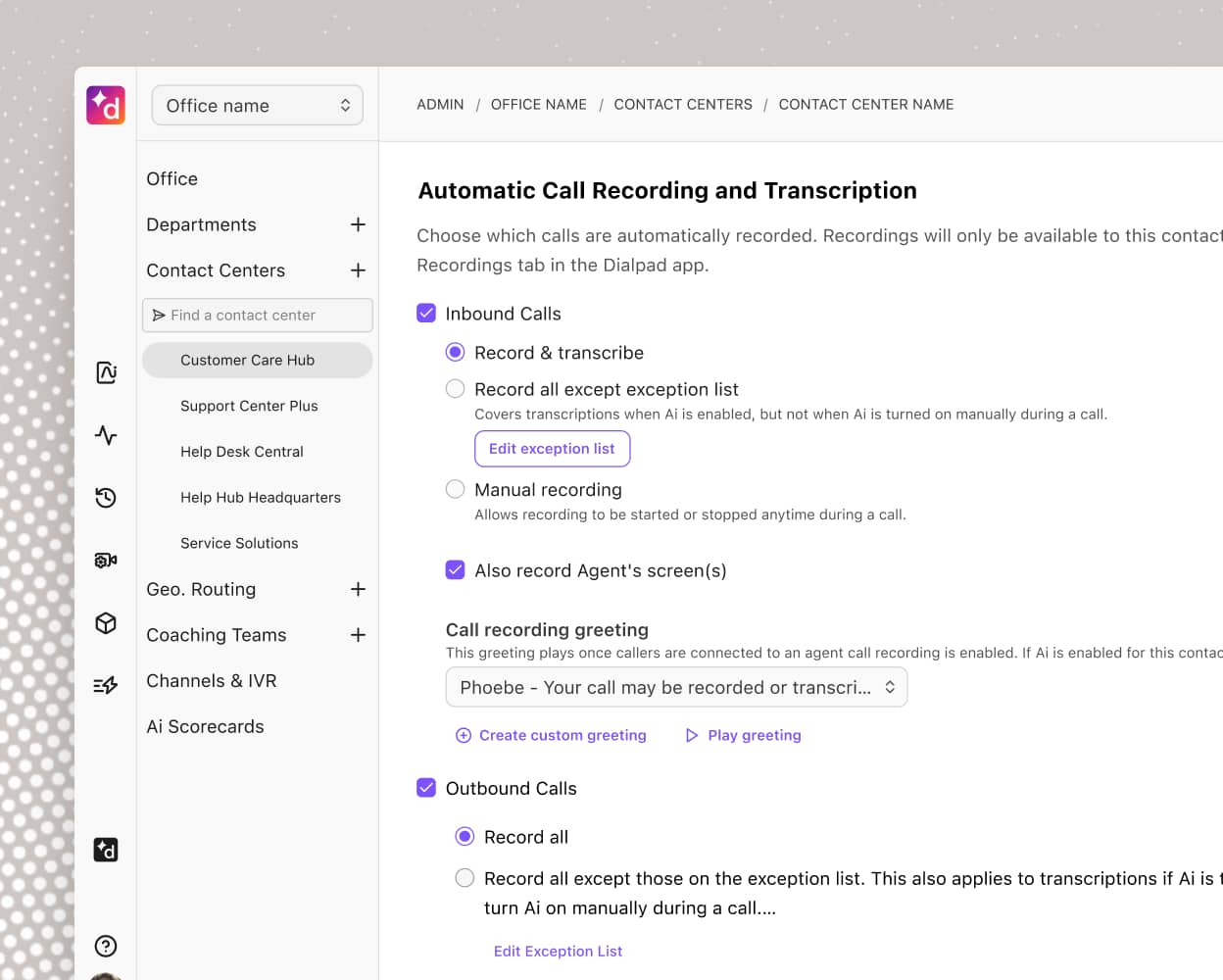Screen dimensions: 1223x980
Task: Select Service Solutions contact center
Action: pyautogui.click(x=239, y=543)
